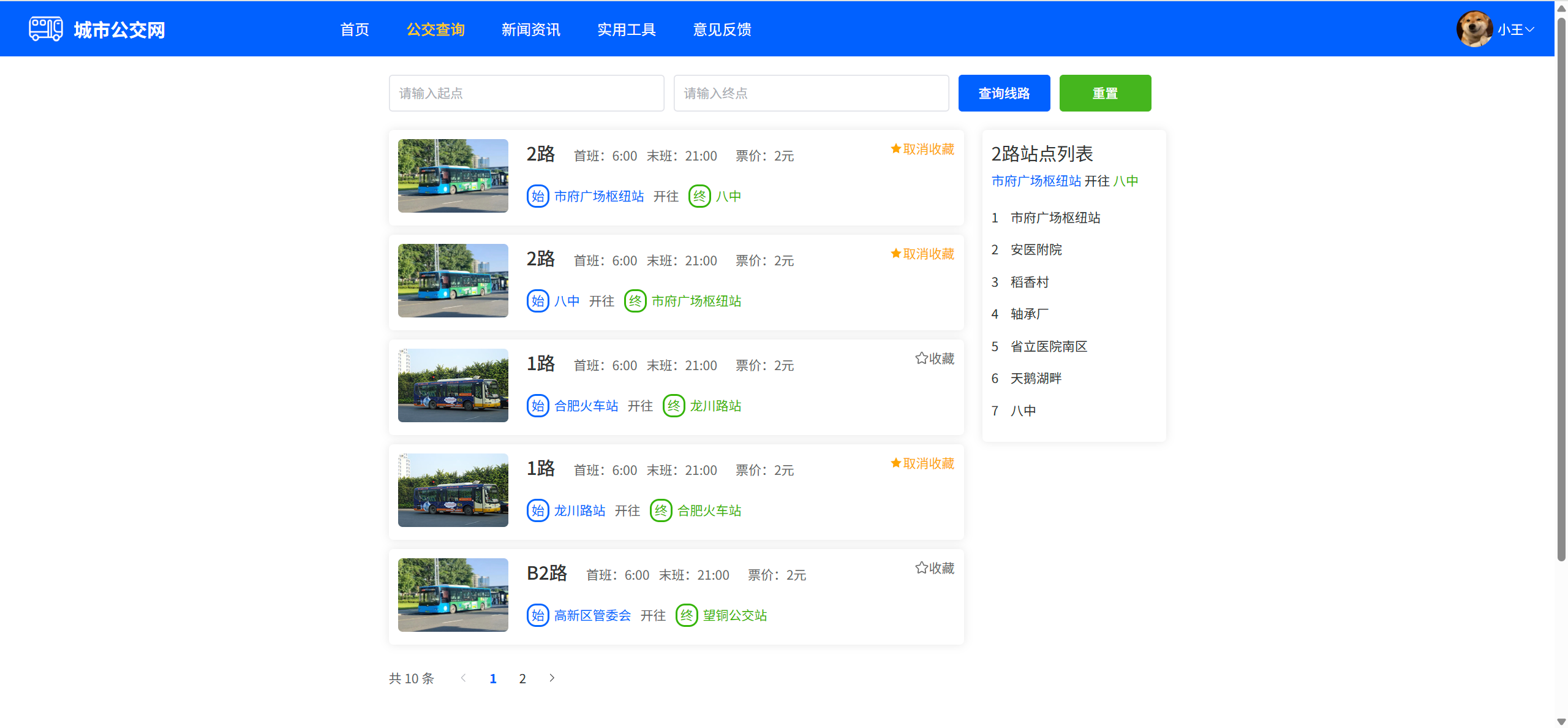Click the city bus logo icon
The image size is (1568, 728).
tap(45, 29)
